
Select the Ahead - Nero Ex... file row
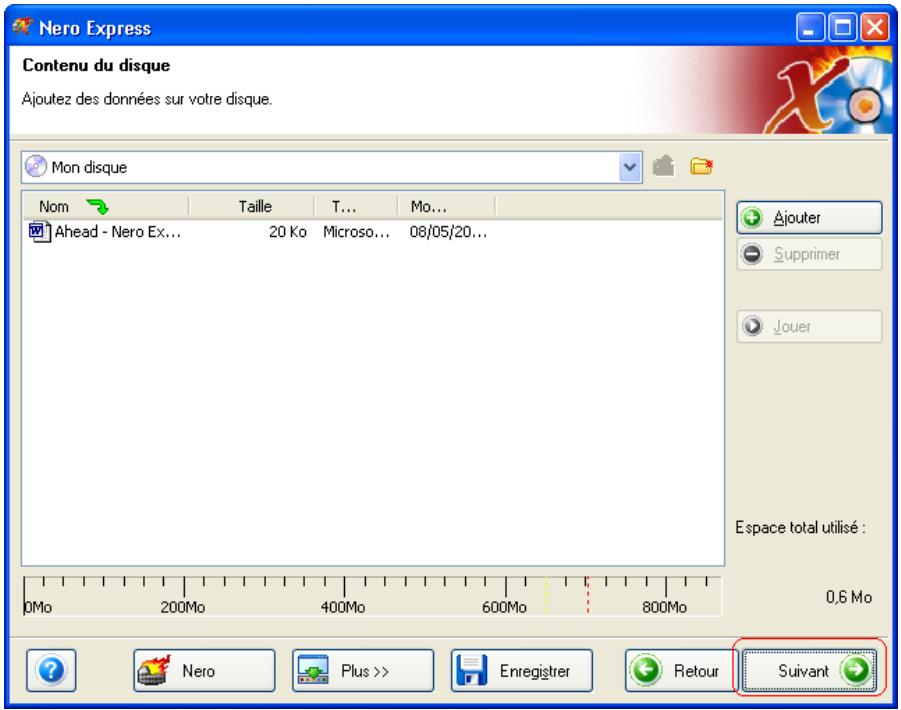[259, 232]
